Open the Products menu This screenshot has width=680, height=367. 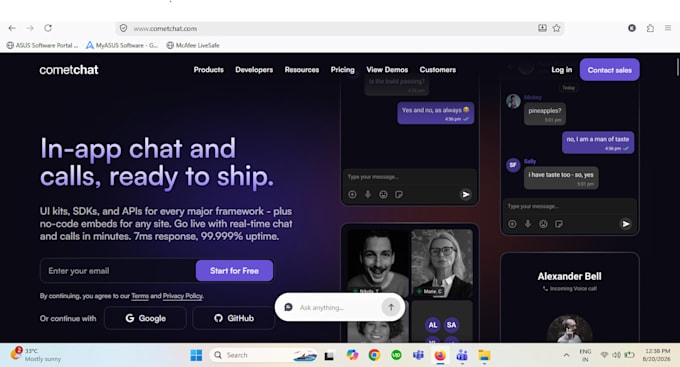(209, 70)
